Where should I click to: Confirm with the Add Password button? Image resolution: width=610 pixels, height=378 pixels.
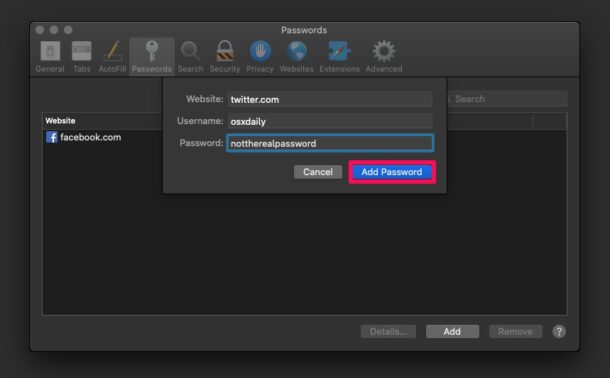(x=392, y=172)
